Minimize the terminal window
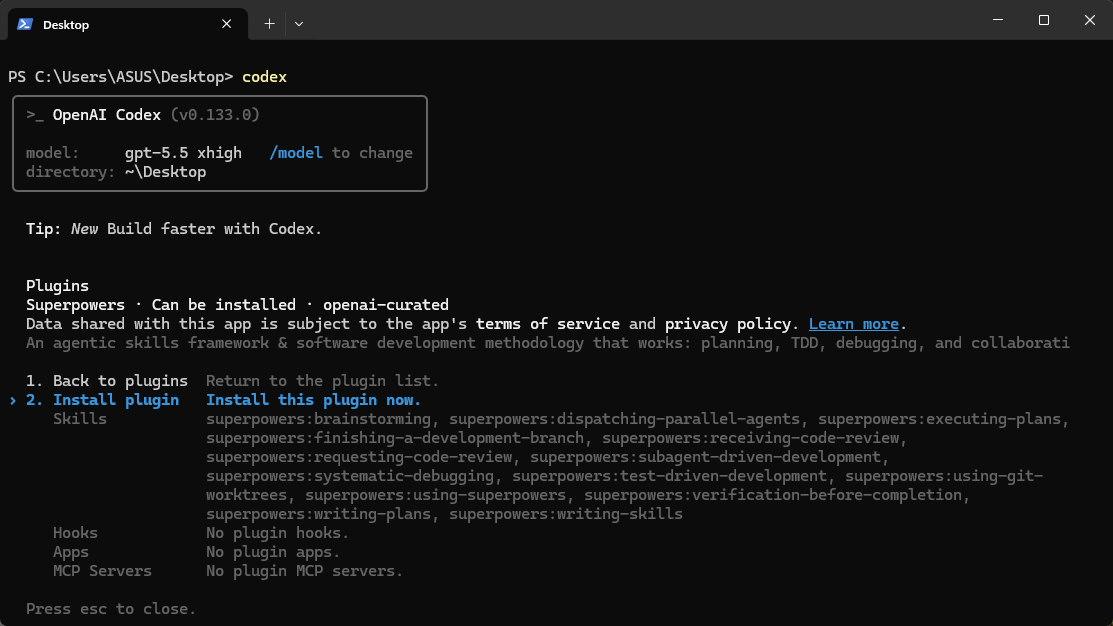 click(x=998, y=20)
